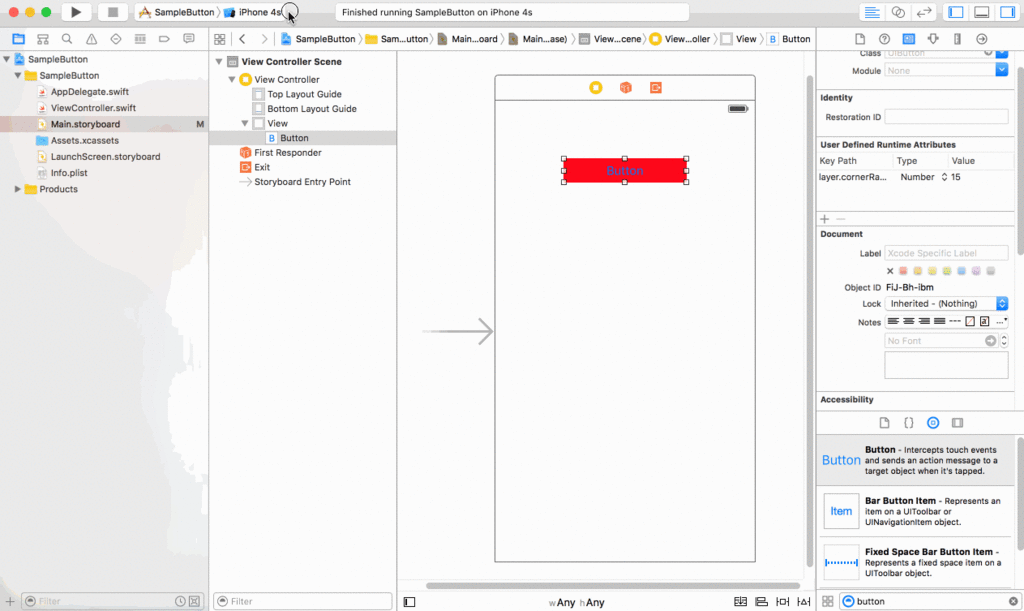Open the Number type selector
This screenshot has width=1024, height=611.
[x=944, y=177]
